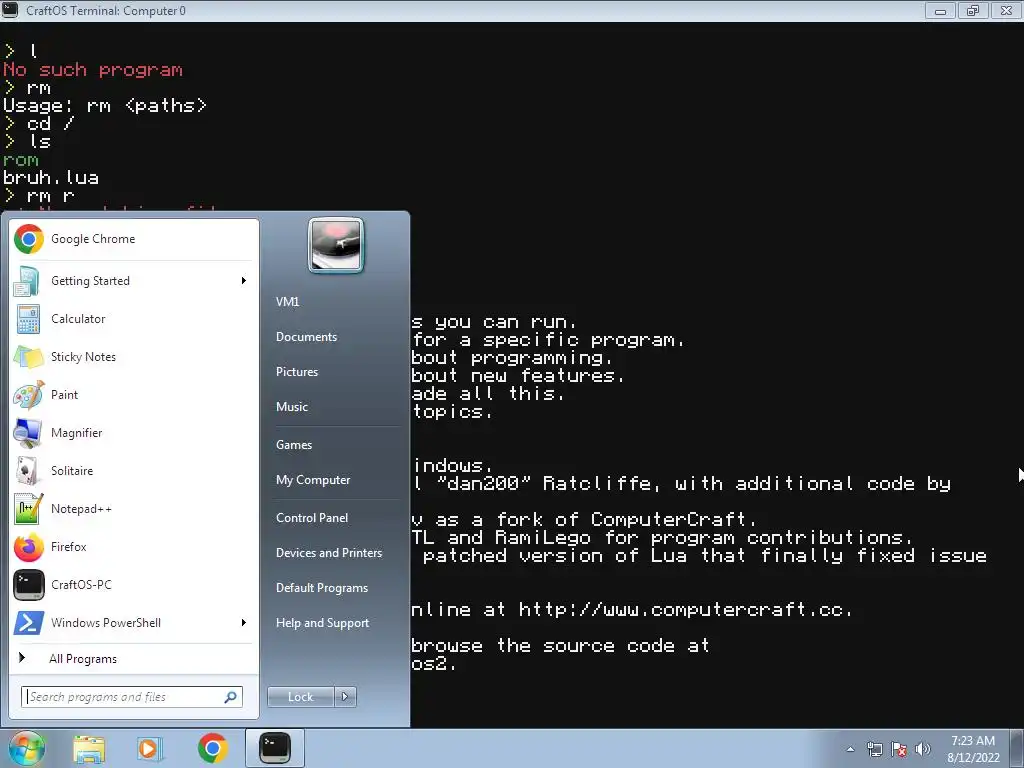The height and width of the screenshot is (768, 1024).
Task: Click the user account picture
Action: [336, 245]
